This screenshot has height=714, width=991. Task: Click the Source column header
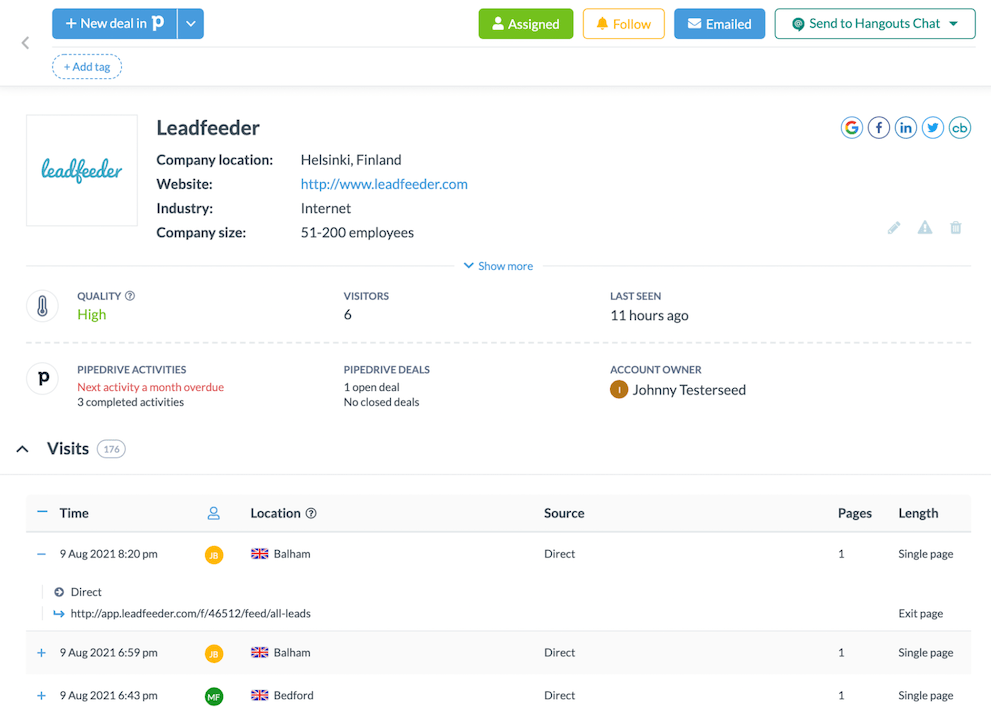click(x=564, y=513)
